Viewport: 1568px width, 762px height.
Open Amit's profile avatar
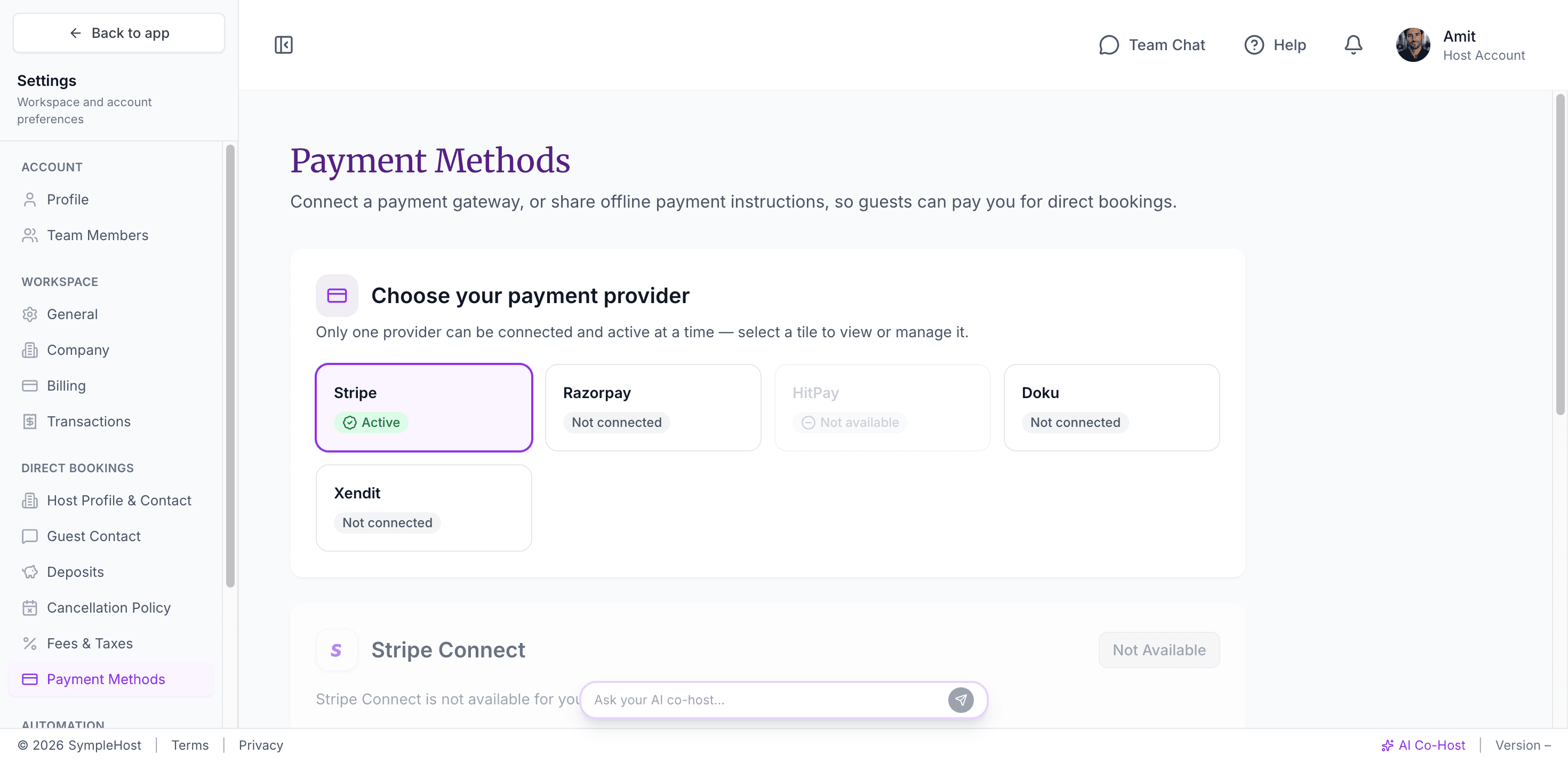(1413, 44)
